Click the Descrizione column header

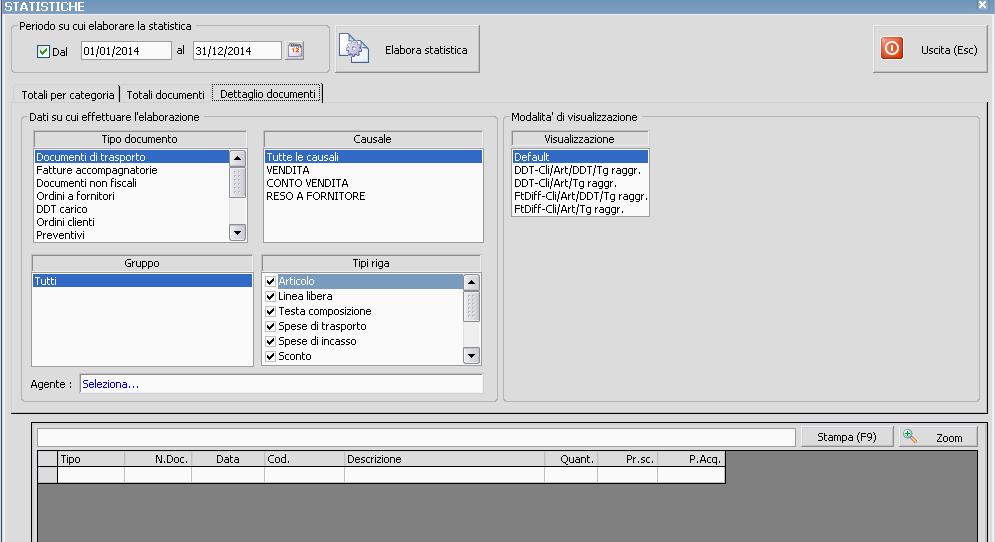click(x=444, y=459)
